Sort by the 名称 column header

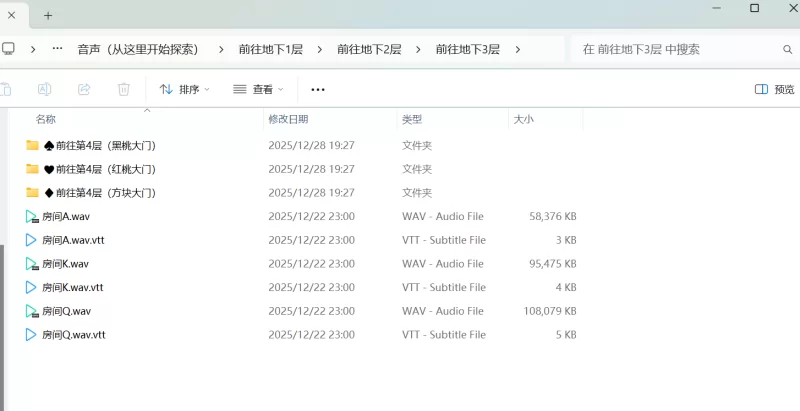click(x=45, y=119)
